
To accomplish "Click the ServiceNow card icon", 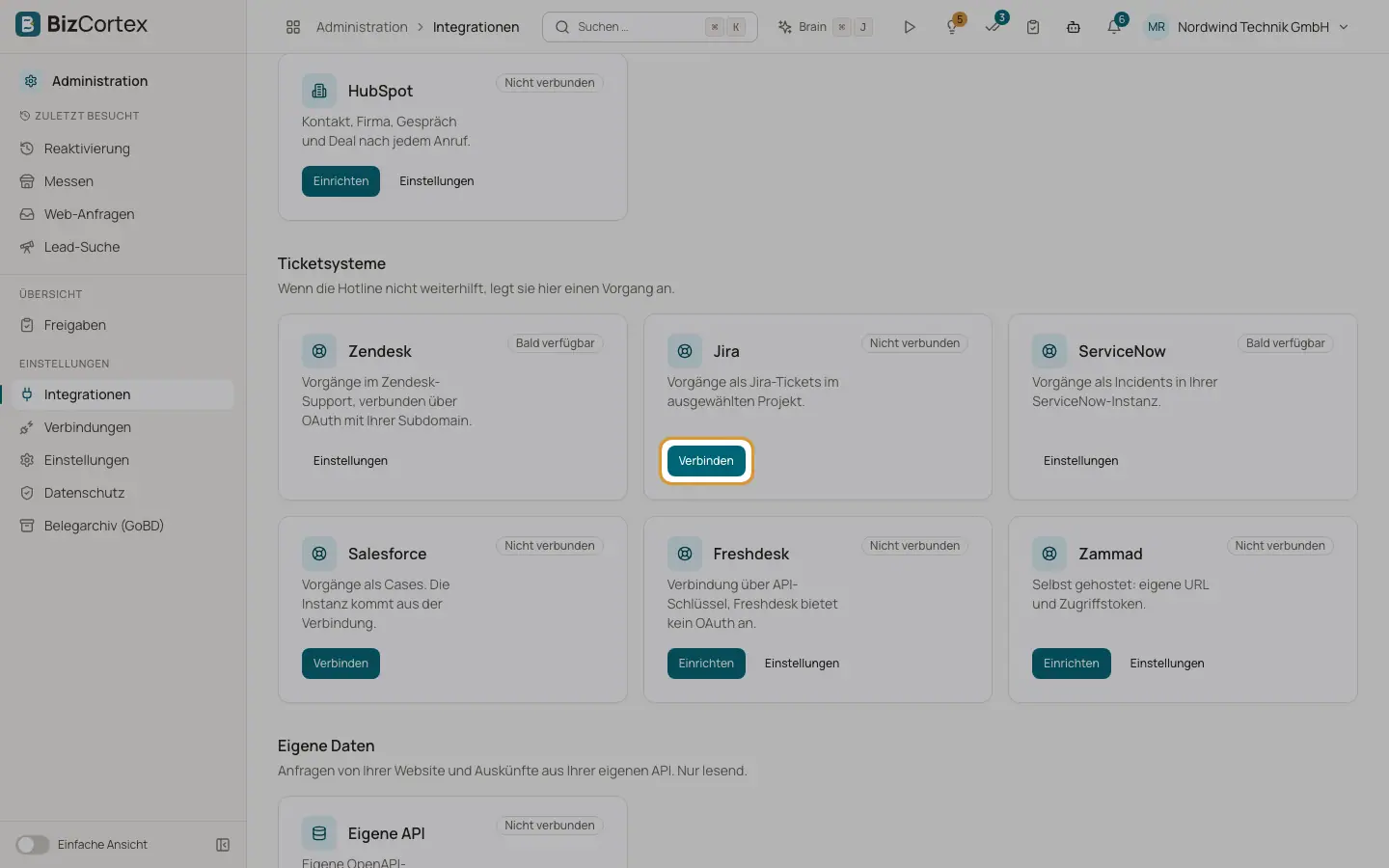I will (x=1049, y=351).
